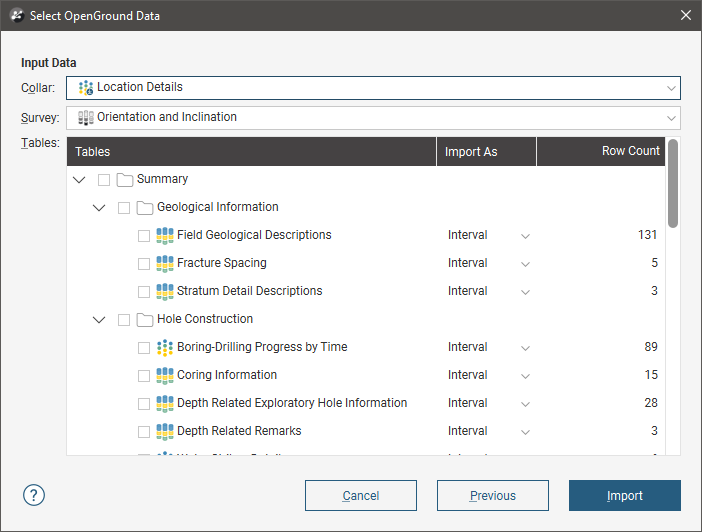
Task: Enable the Stratum Detail Descriptions checkbox
Action: click(144, 292)
